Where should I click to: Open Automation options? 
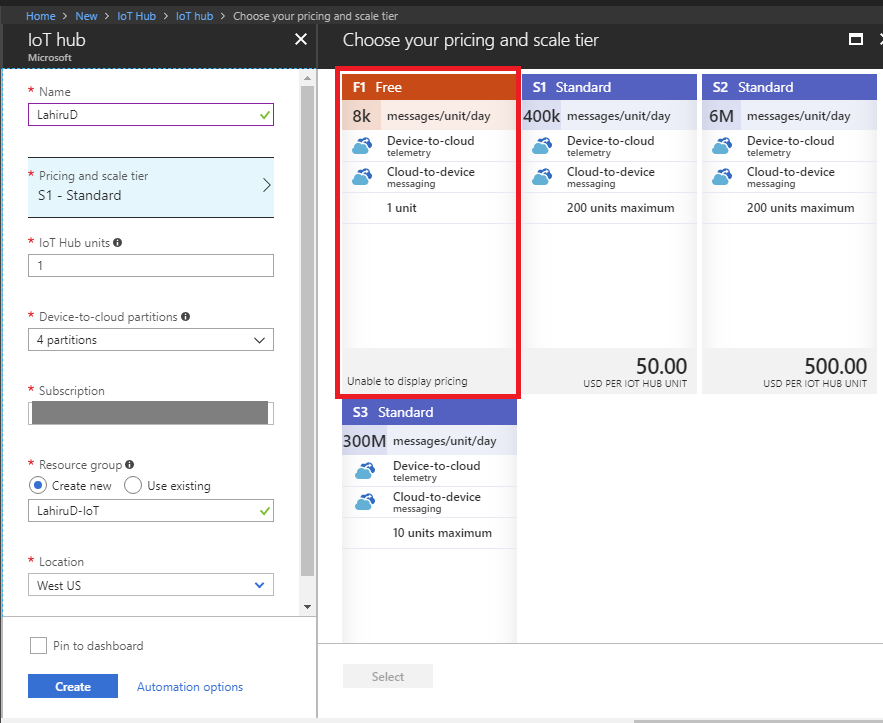[x=189, y=686]
